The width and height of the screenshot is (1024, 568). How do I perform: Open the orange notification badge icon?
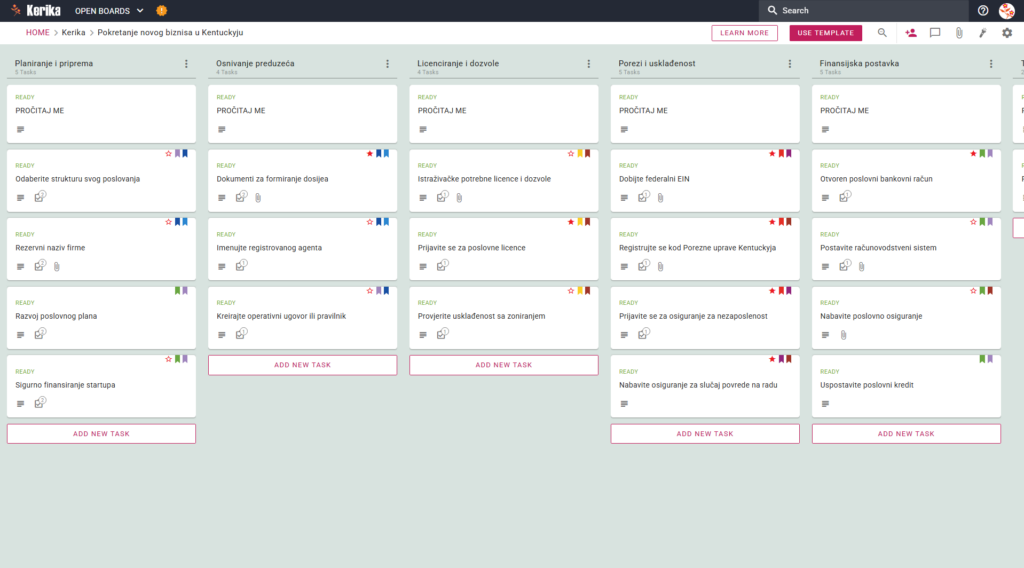click(x=162, y=10)
